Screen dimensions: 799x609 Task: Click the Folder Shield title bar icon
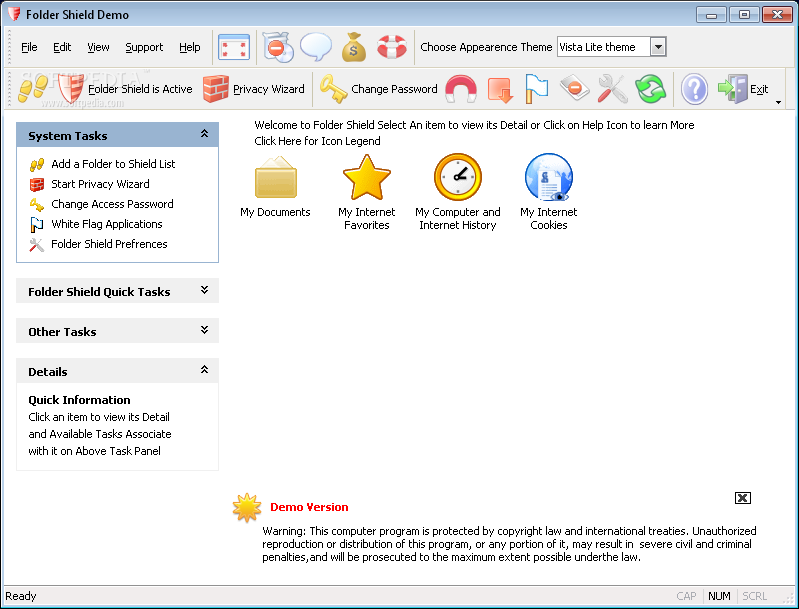click(14, 14)
